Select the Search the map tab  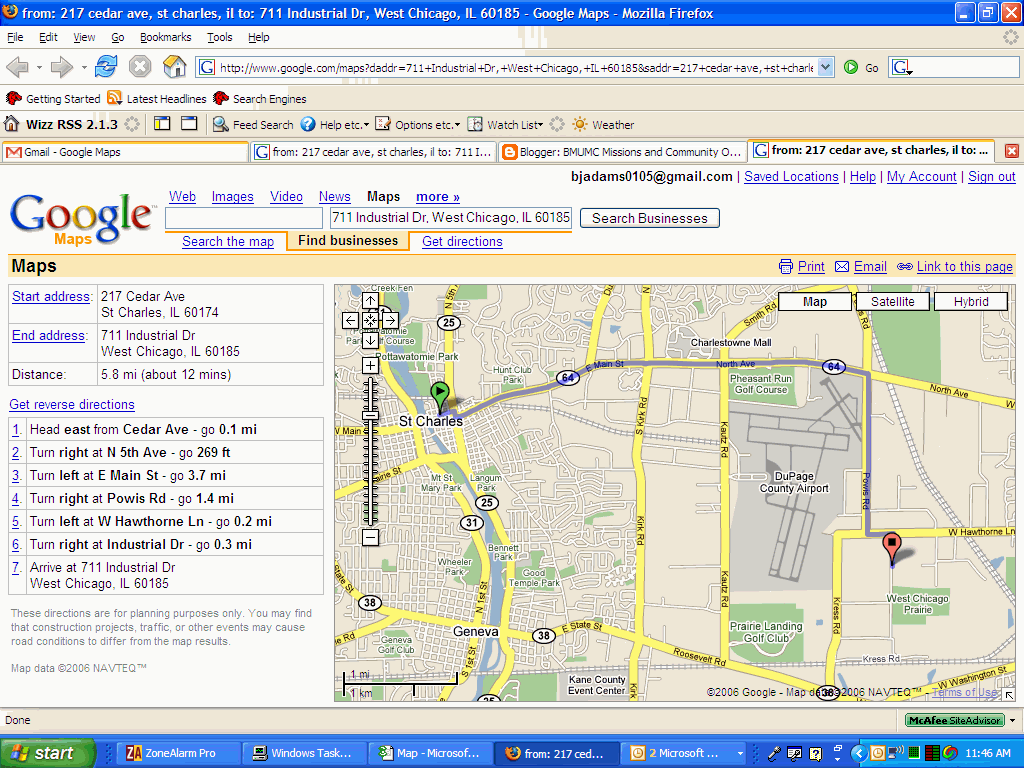pyautogui.click(x=228, y=242)
